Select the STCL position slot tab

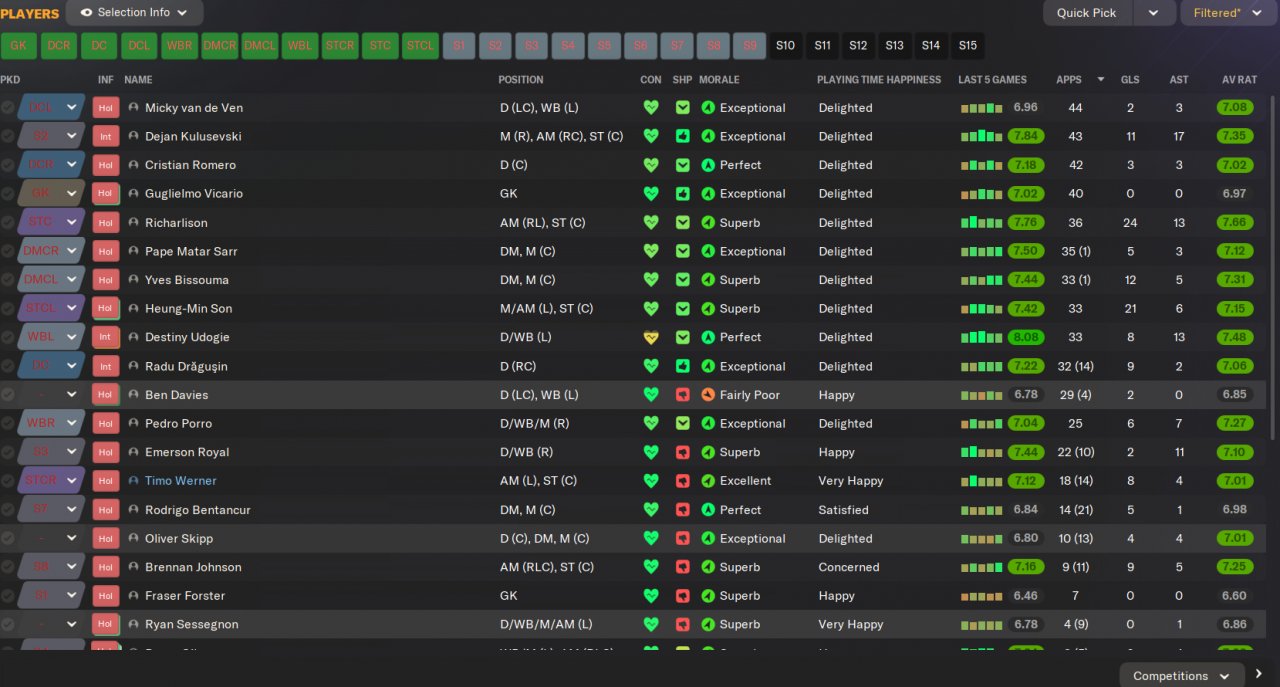coord(420,45)
